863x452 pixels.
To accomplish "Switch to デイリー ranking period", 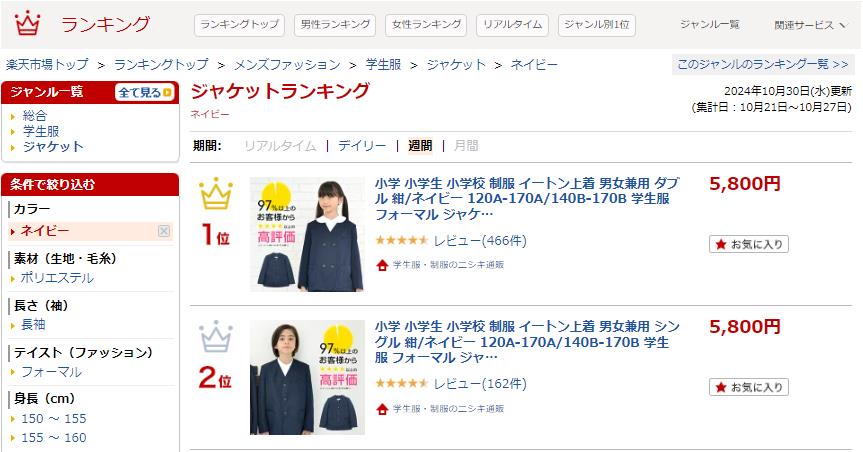I will coord(362,146).
